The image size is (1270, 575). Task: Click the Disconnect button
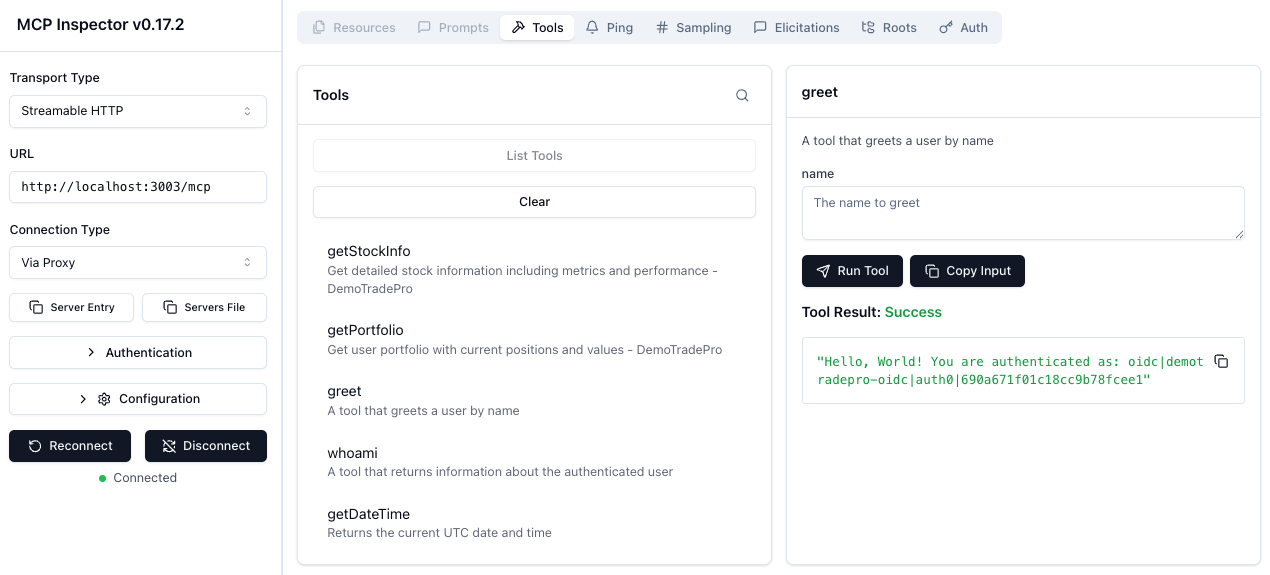pyautogui.click(x=205, y=446)
